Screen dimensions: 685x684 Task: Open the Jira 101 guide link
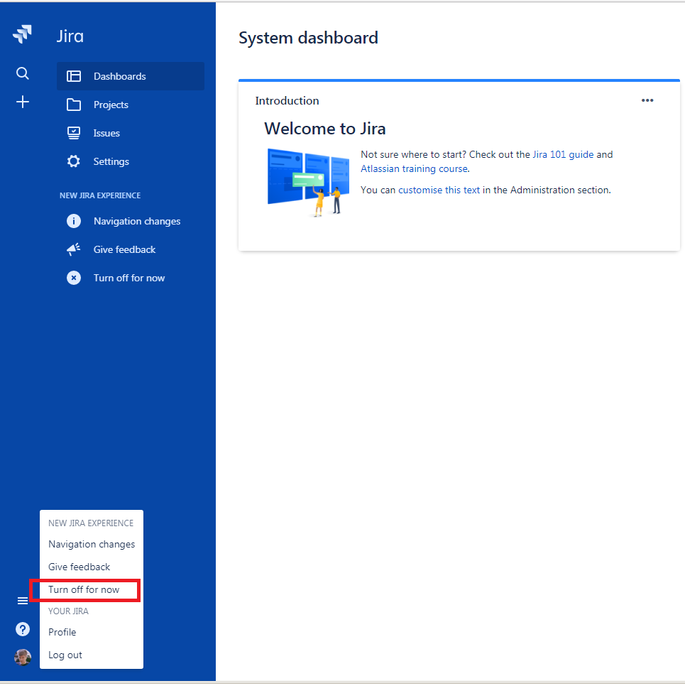click(x=563, y=155)
